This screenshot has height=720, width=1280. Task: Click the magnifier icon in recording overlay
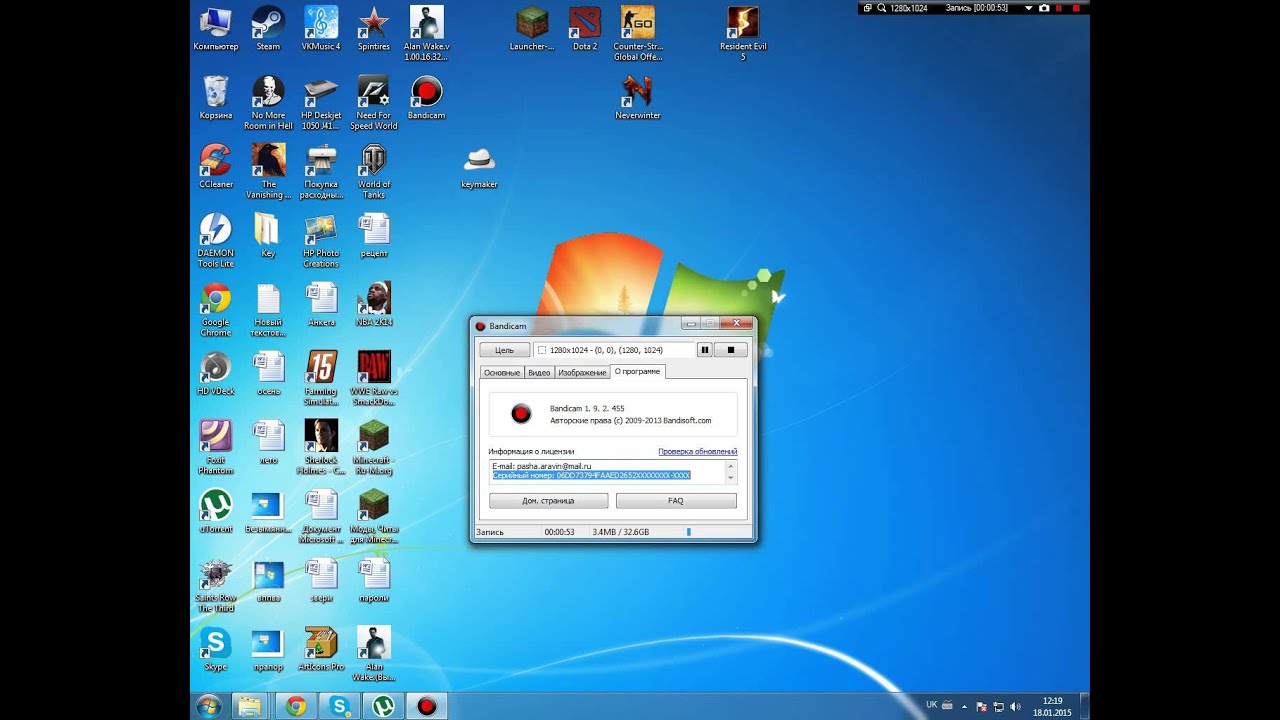(x=881, y=8)
